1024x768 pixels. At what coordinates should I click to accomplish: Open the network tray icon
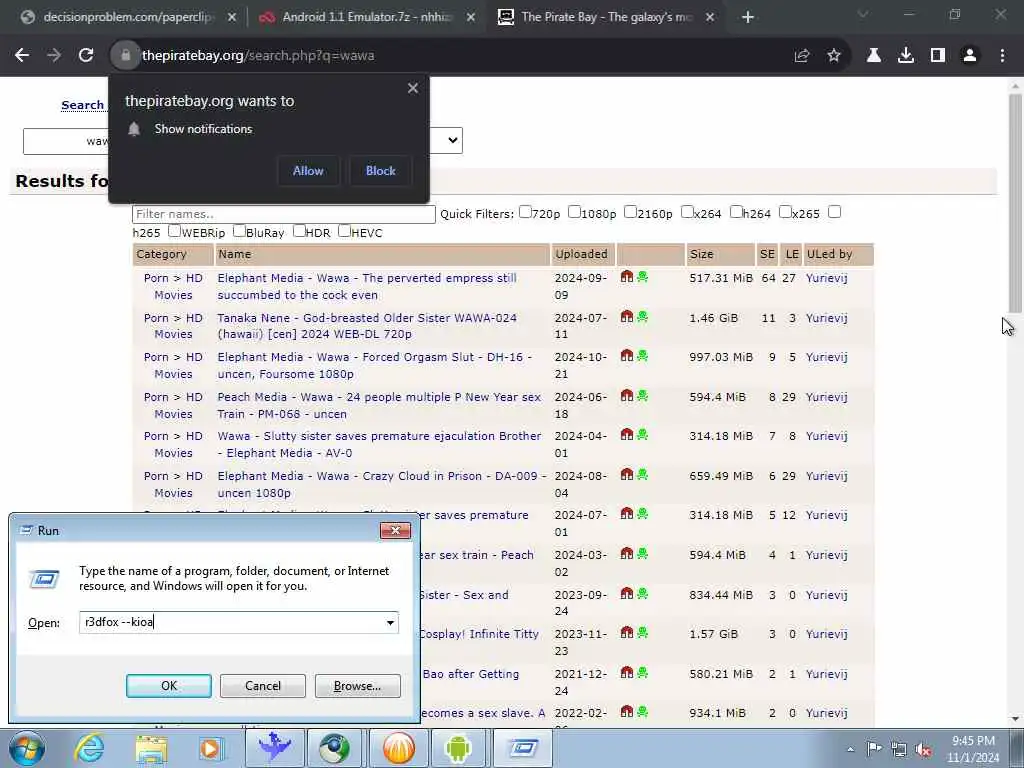[x=899, y=750]
